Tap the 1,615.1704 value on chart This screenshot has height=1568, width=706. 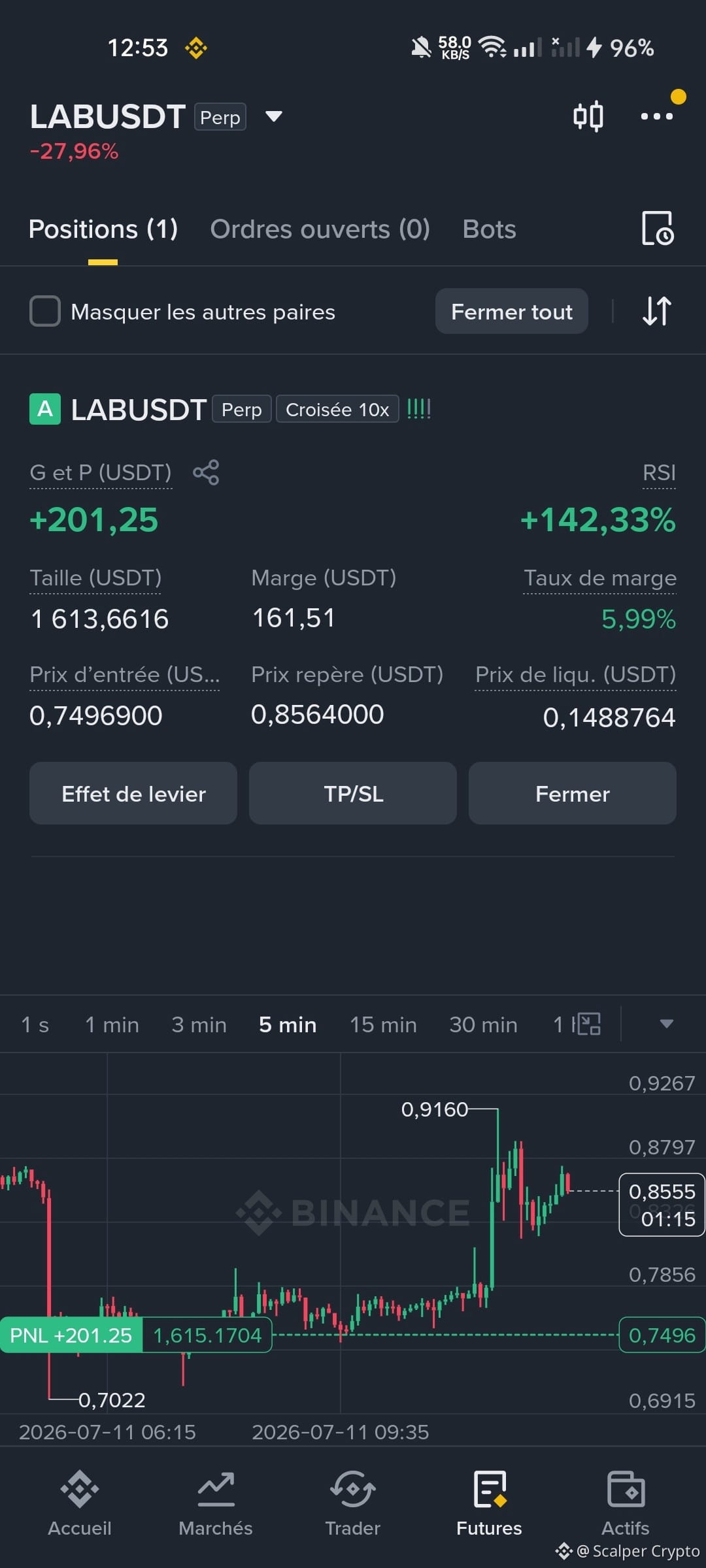[x=207, y=1335]
